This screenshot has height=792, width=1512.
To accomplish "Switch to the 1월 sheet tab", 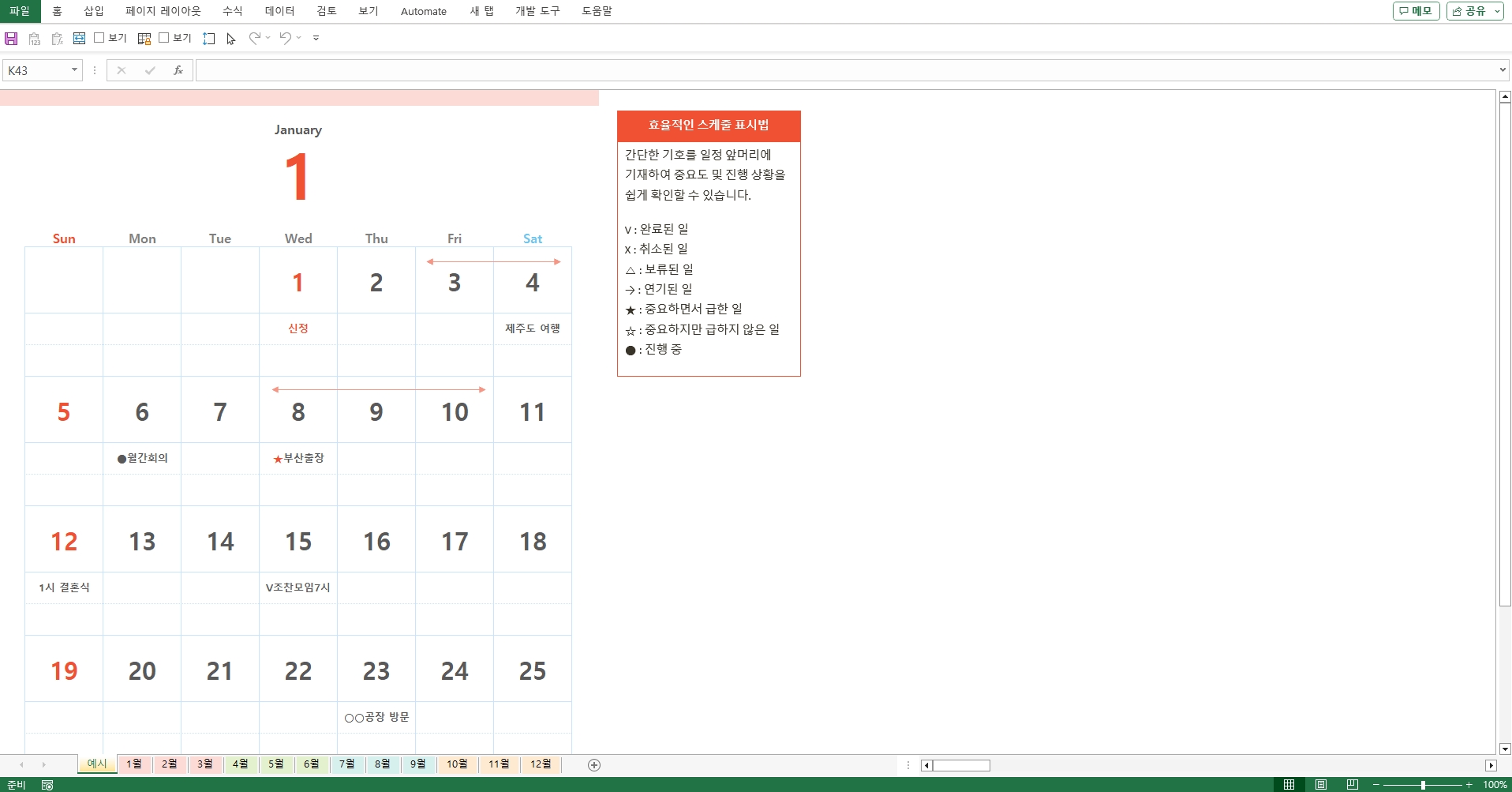I will click(134, 764).
